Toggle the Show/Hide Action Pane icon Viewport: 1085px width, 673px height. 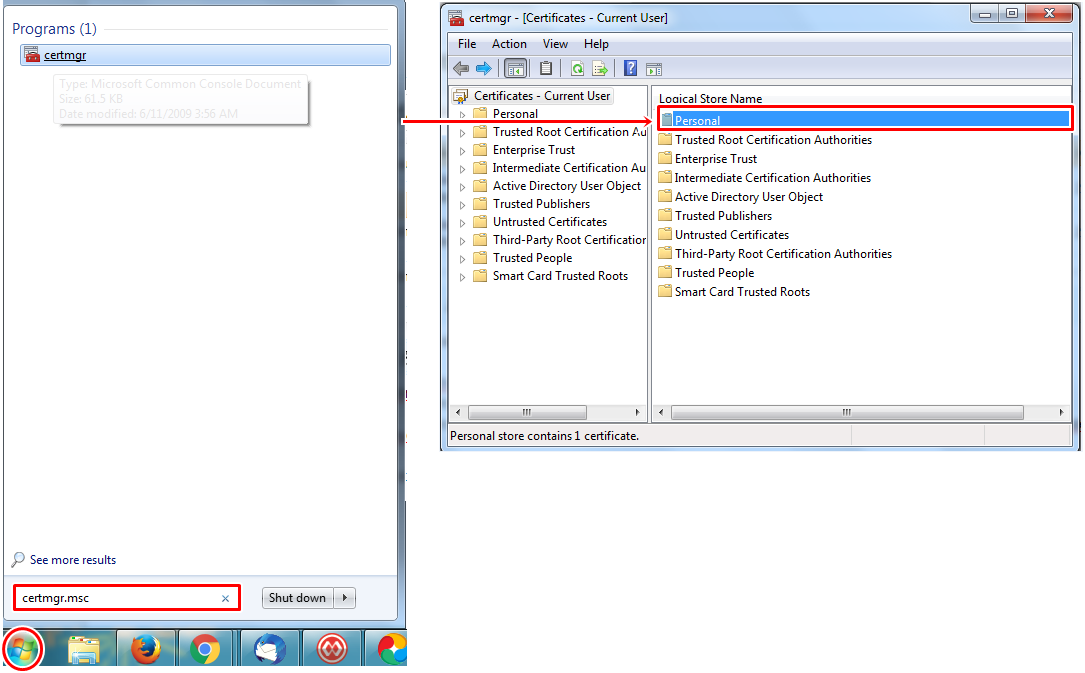pyautogui.click(x=654, y=69)
